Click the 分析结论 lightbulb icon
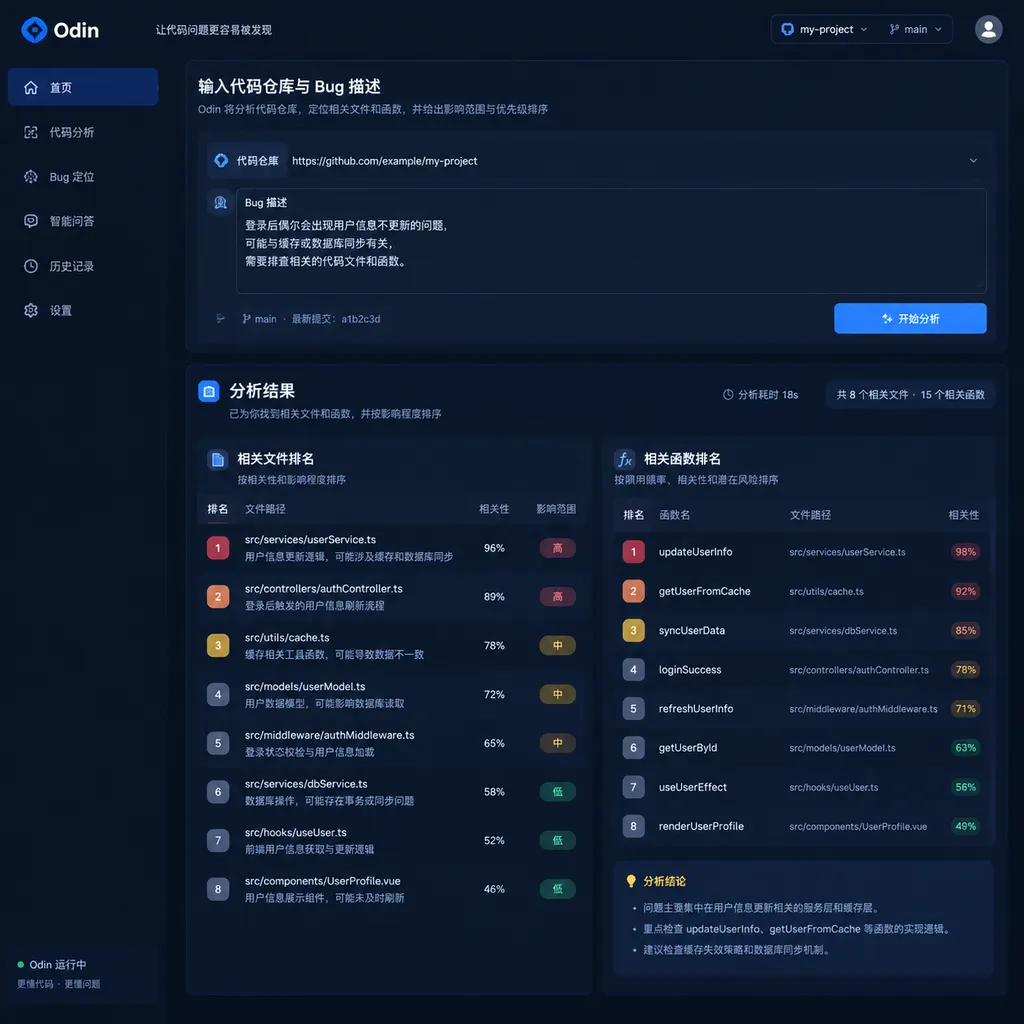 click(631, 881)
